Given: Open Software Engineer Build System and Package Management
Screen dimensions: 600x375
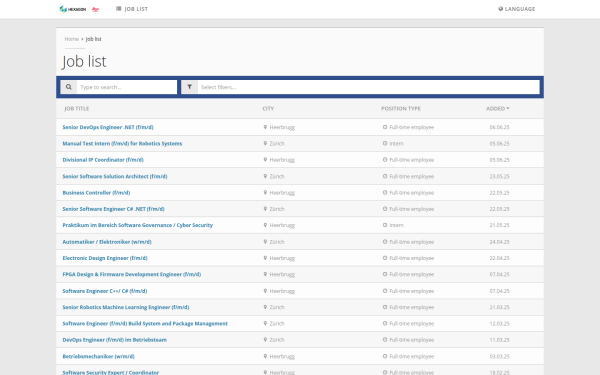Looking at the screenshot, I should click(145, 324).
